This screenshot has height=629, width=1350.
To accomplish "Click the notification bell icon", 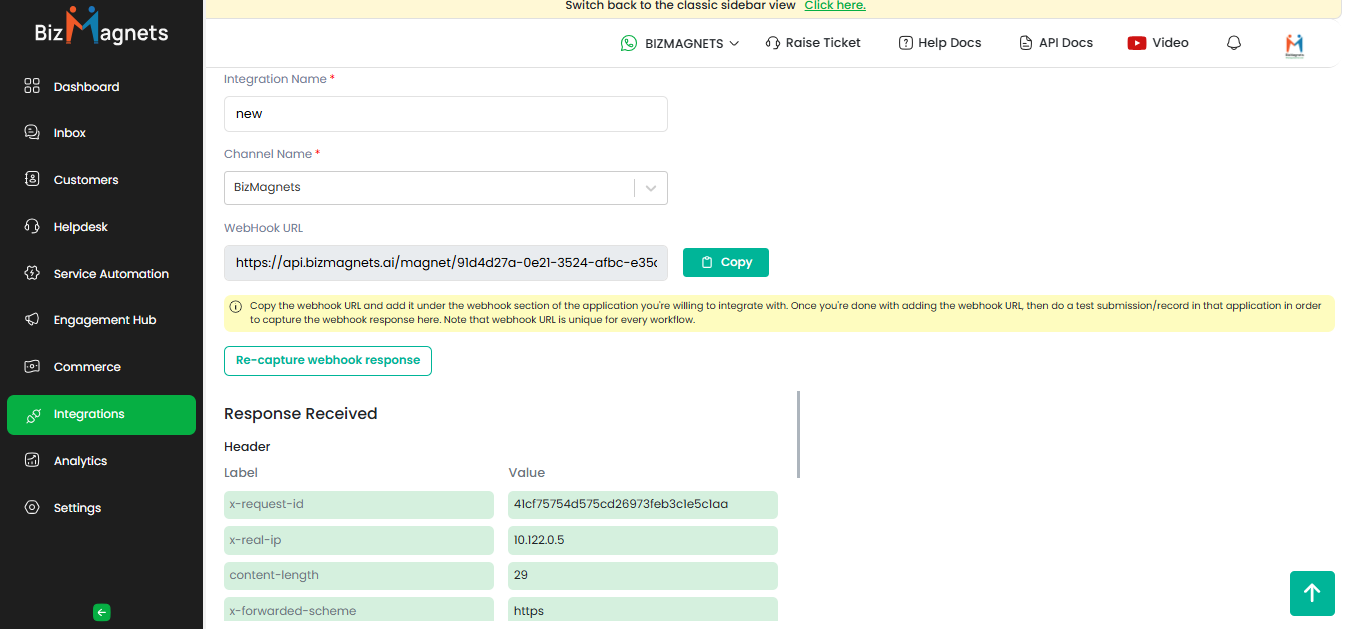I will [1233, 43].
